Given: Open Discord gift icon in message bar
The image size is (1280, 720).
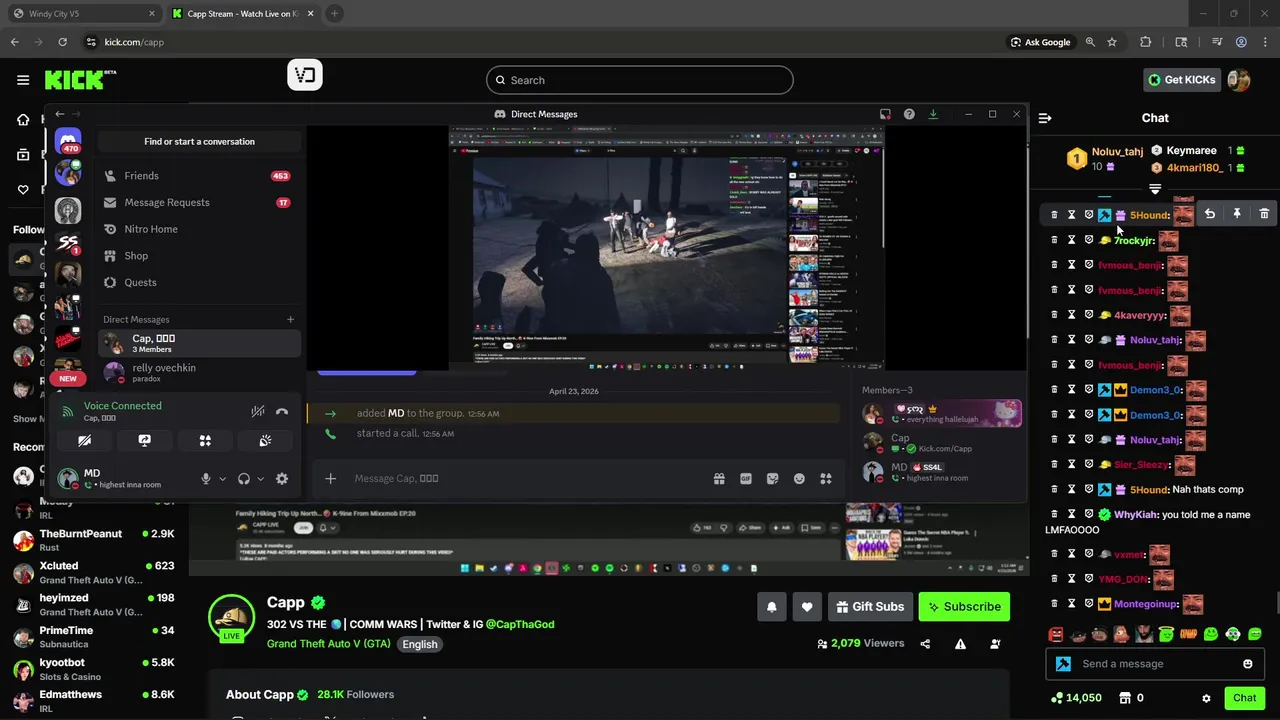Looking at the screenshot, I should pyautogui.click(x=719, y=479).
